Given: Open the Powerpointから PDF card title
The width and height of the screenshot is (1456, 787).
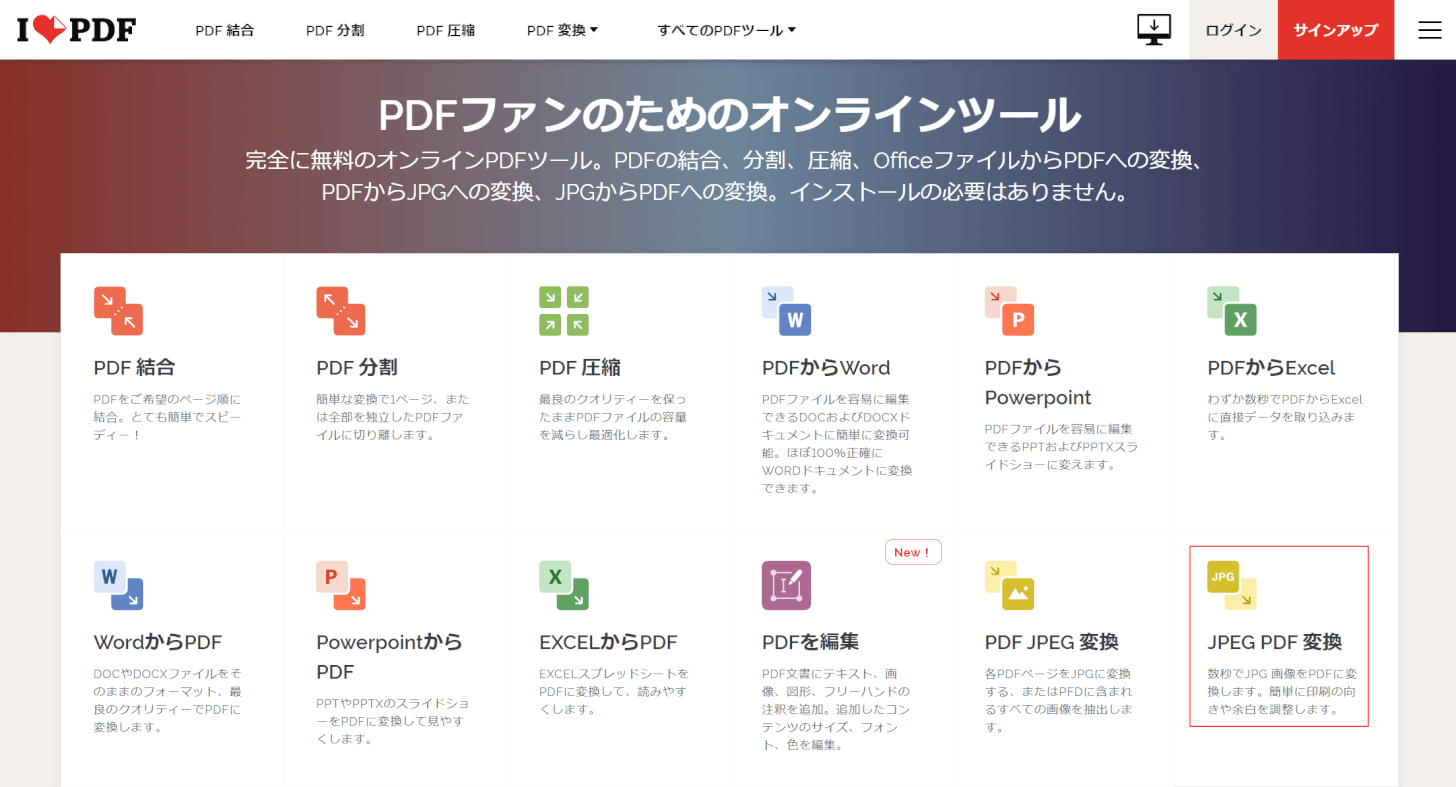Looking at the screenshot, I should tap(389, 656).
